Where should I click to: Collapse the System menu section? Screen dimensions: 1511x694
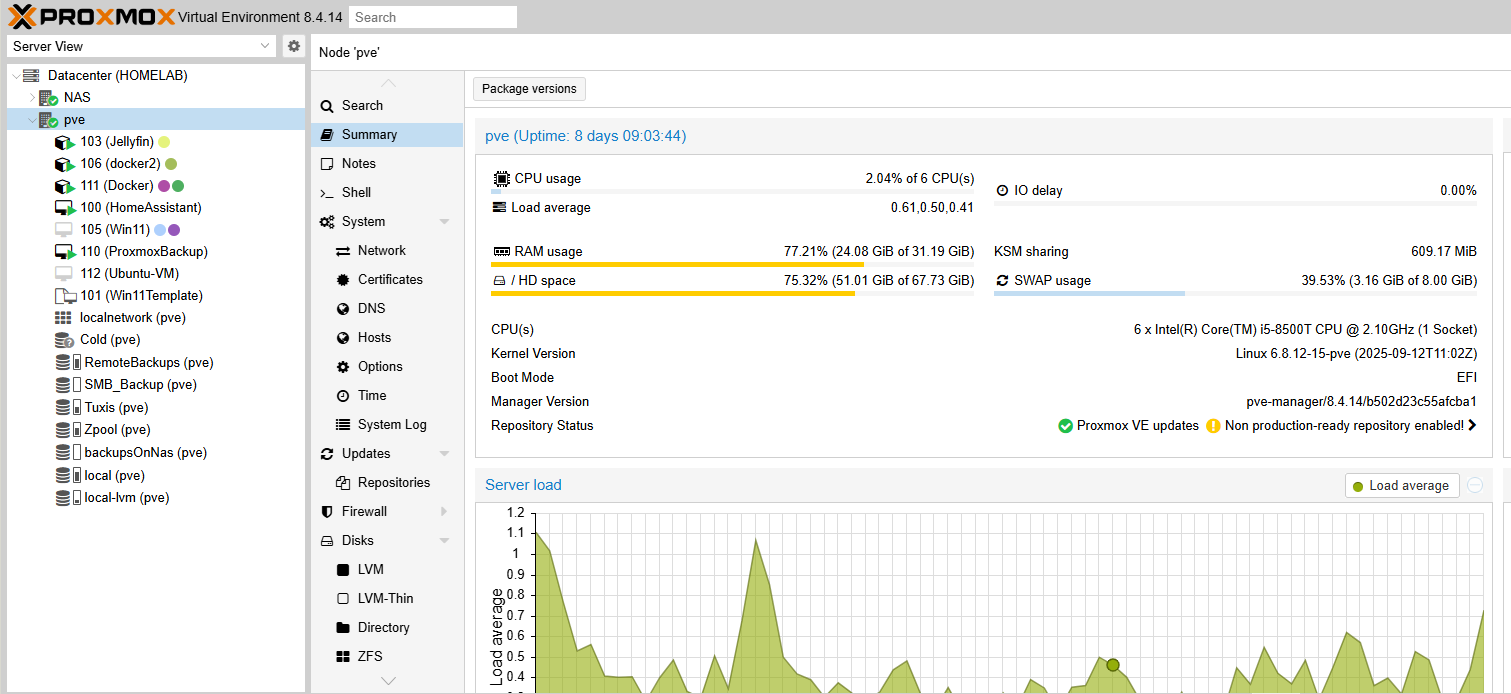445,221
